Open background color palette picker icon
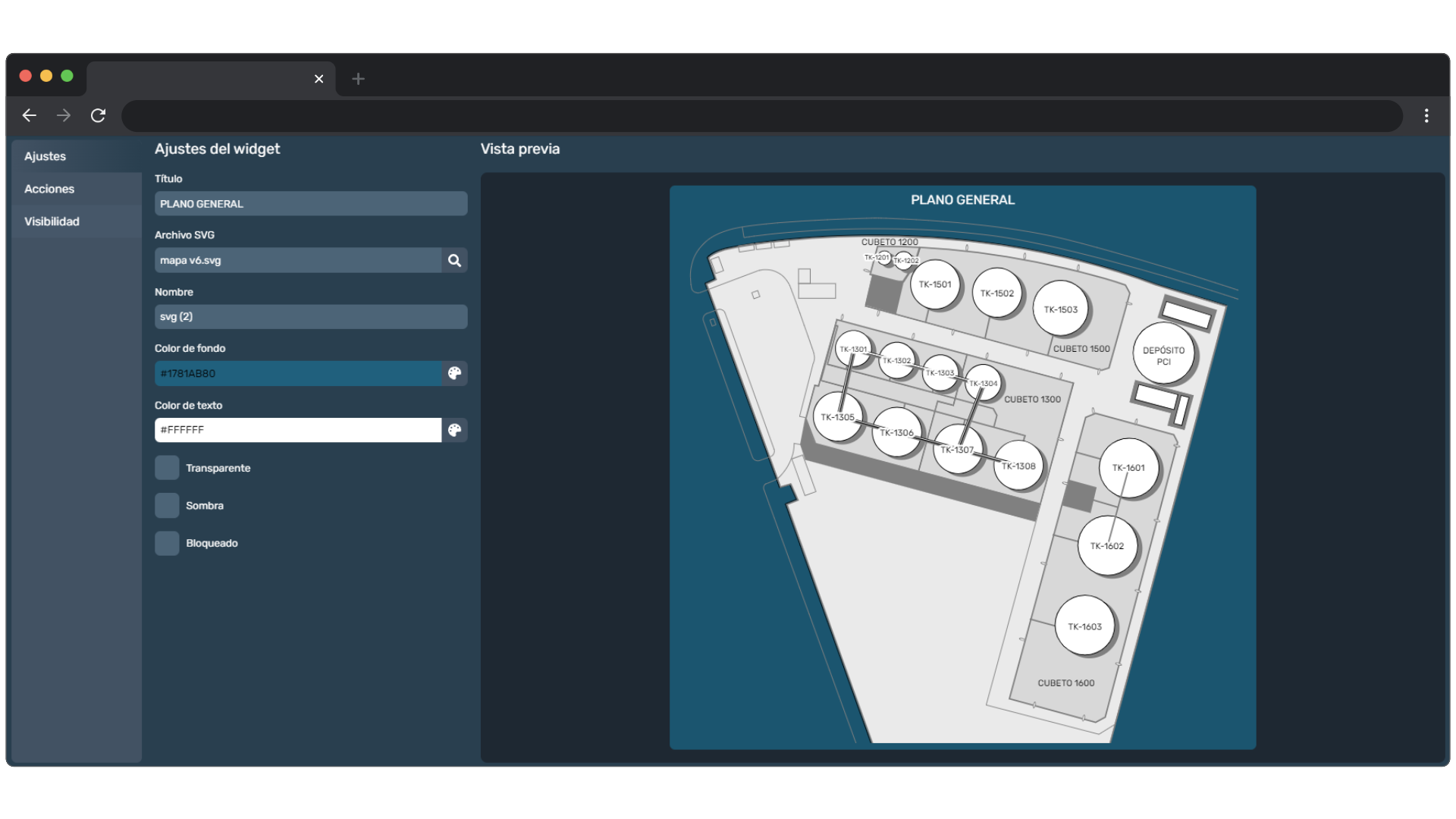 click(x=454, y=373)
